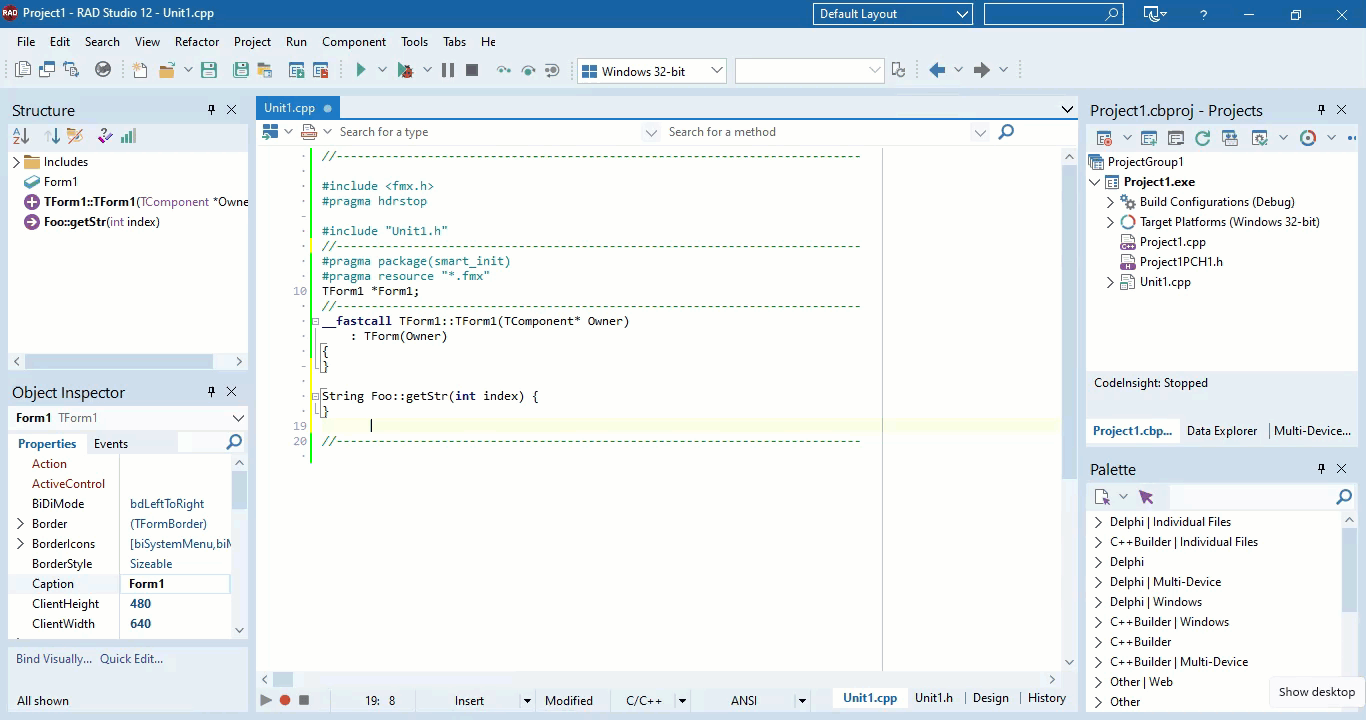Pin the Structure panel with pushpin

coord(211,110)
